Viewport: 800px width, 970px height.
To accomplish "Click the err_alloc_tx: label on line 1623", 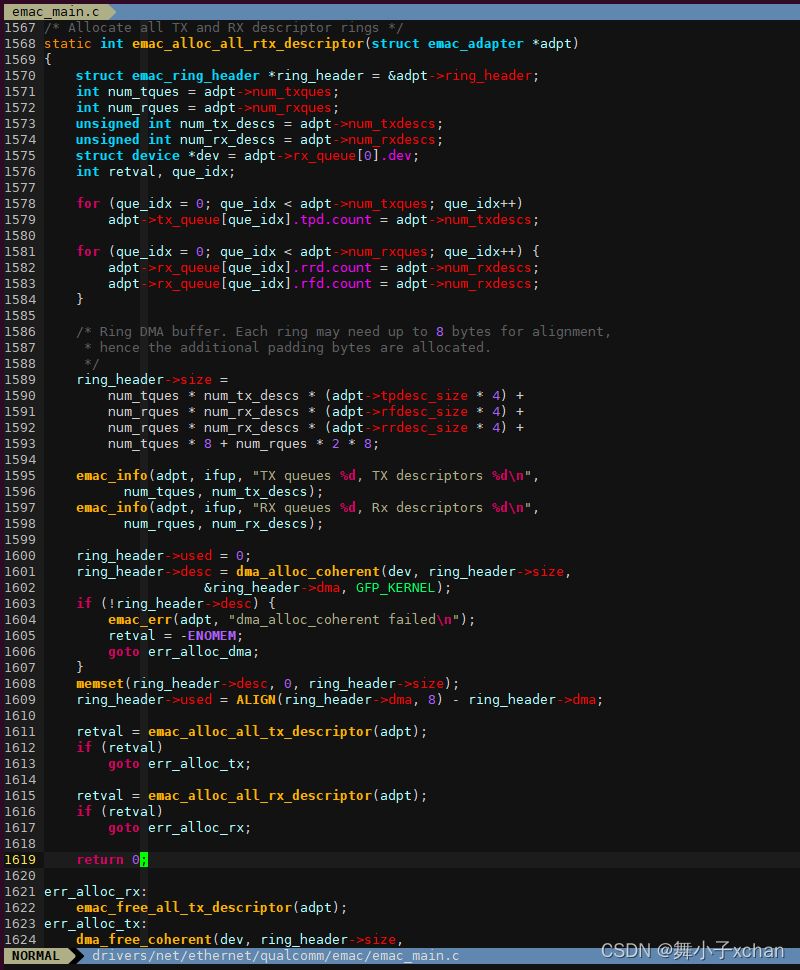I will tap(95, 924).
